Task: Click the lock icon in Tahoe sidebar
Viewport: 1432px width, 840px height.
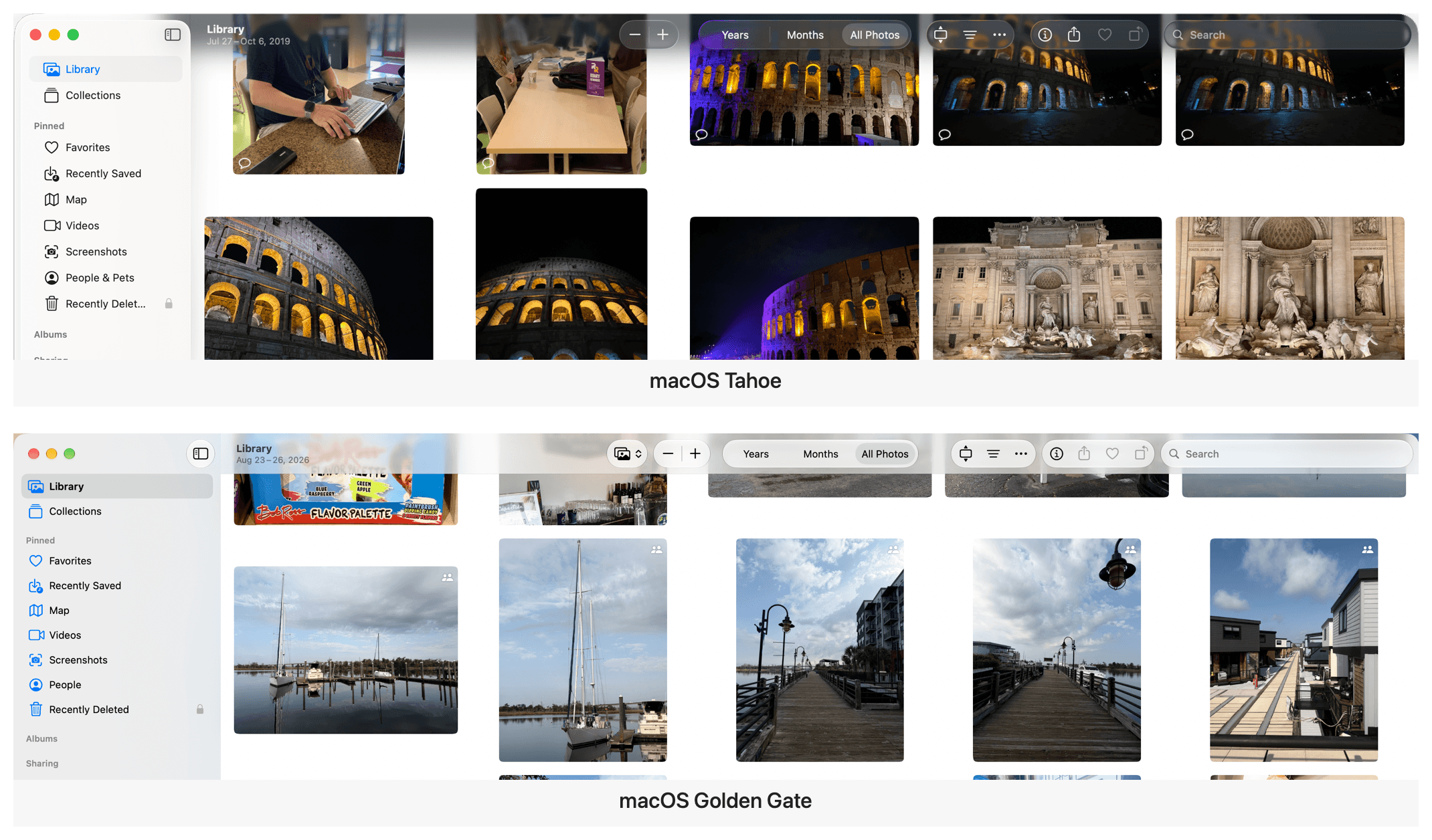Action: (x=169, y=304)
